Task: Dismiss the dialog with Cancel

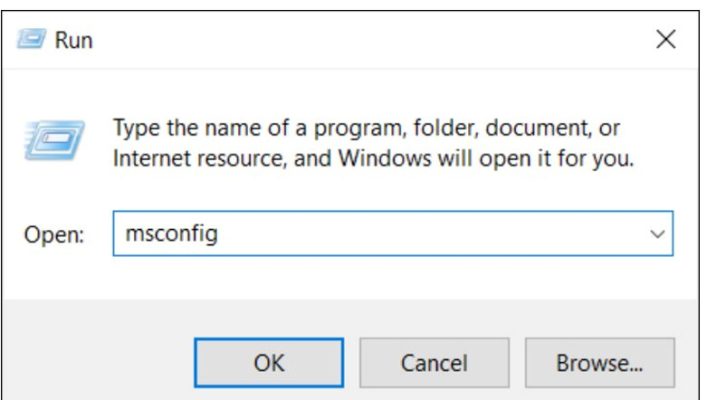Action: coord(434,363)
